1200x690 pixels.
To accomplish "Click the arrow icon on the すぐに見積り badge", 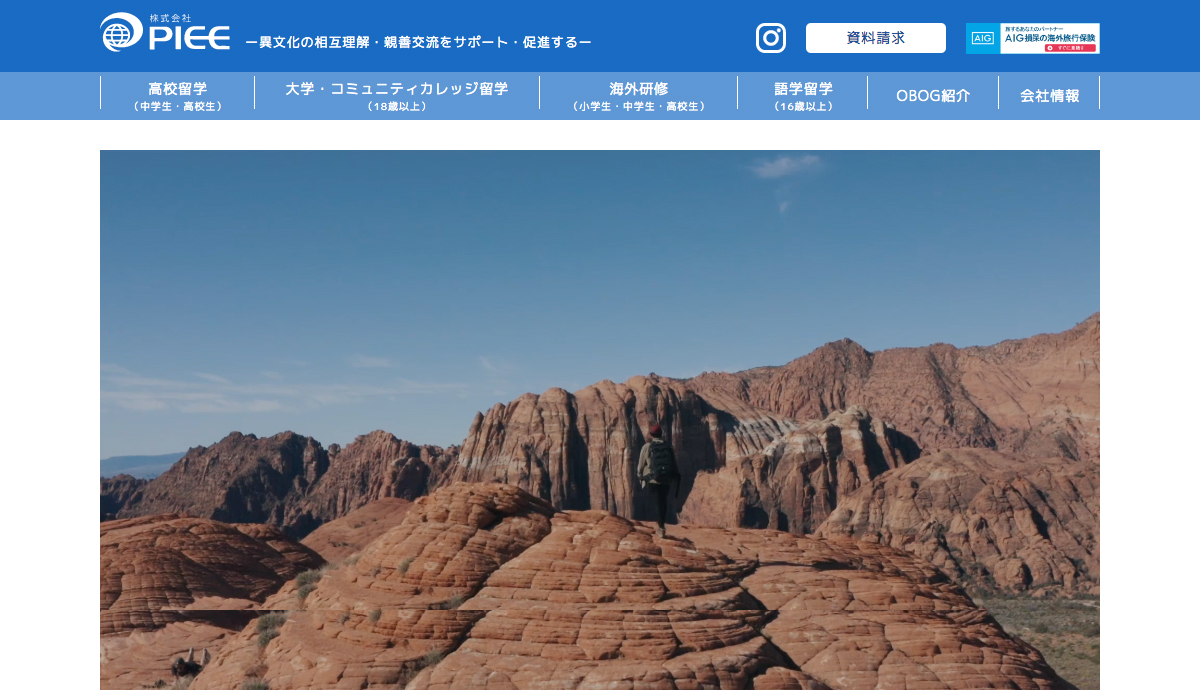I will click(1050, 48).
